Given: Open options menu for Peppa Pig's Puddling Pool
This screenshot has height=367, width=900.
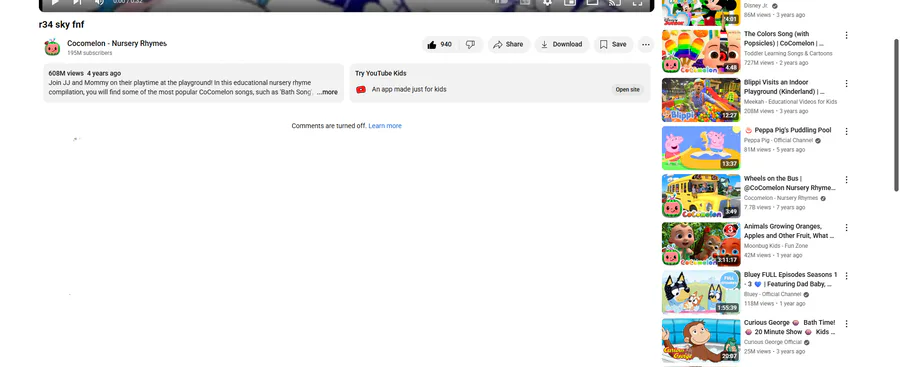Looking at the screenshot, I should (846, 132).
